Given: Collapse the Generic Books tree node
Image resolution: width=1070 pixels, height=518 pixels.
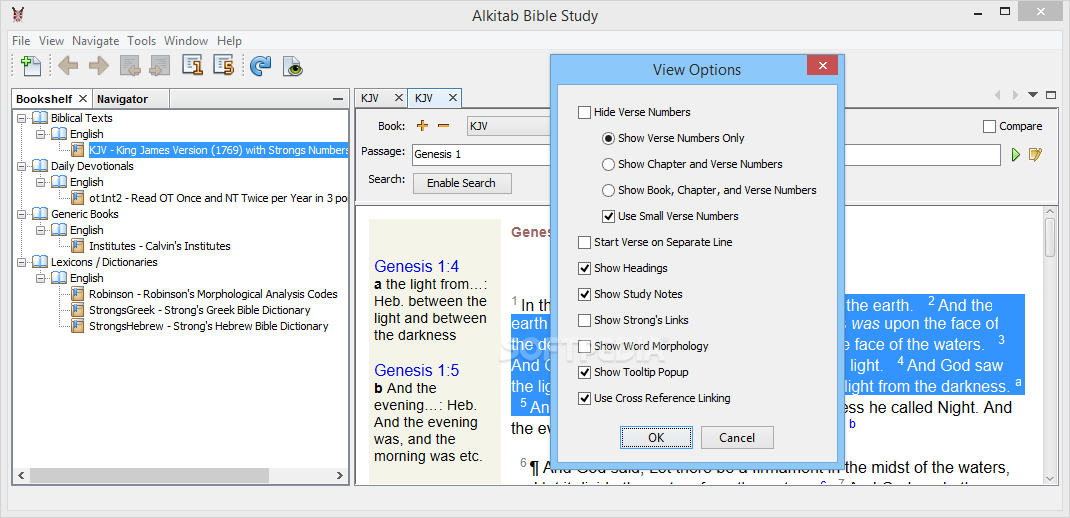Looking at the screenshot, I should click(x=21, y=214).
